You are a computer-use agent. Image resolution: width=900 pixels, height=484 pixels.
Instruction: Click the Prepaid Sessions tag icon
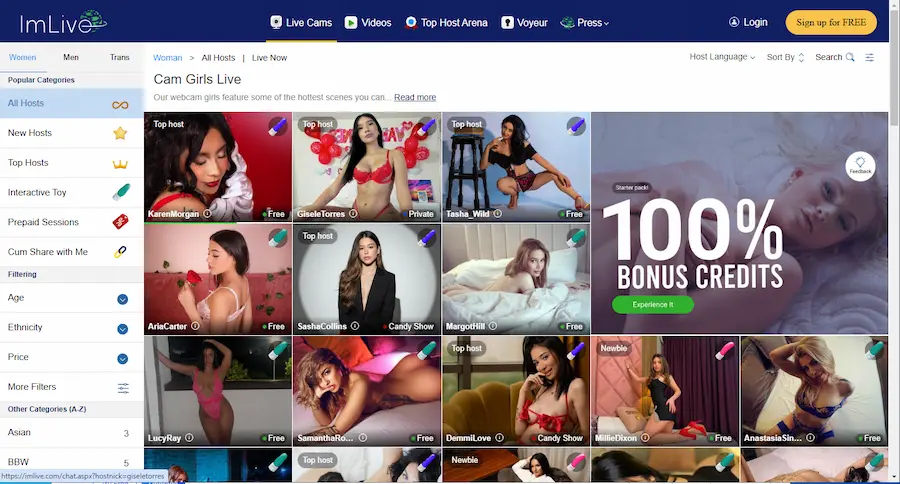point(121,222)
